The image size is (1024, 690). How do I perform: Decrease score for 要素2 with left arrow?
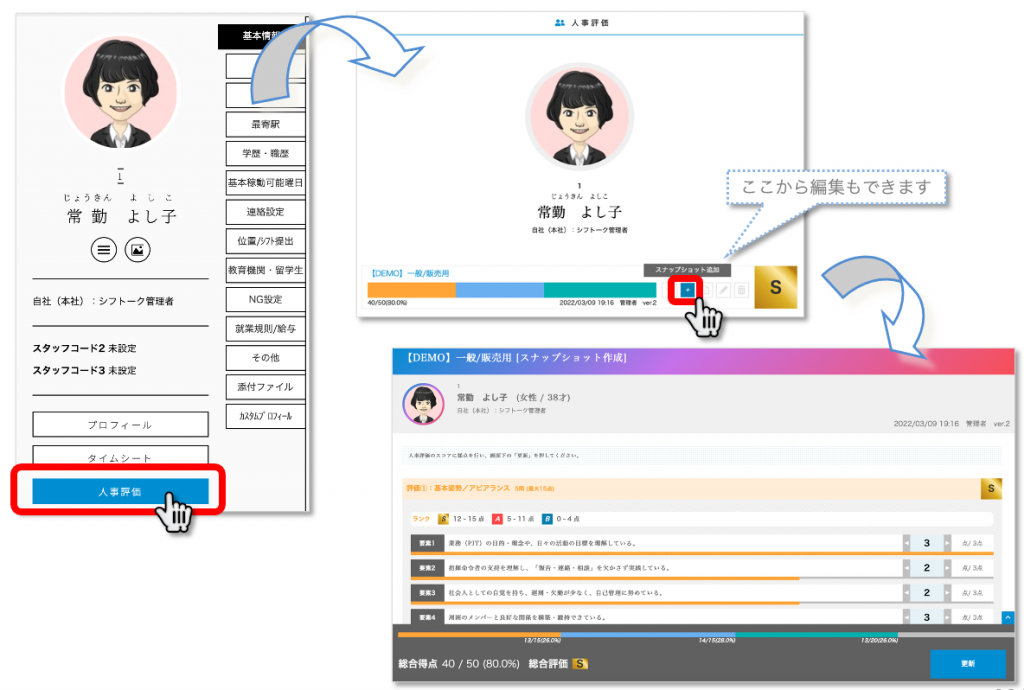(x=907, y=568)
